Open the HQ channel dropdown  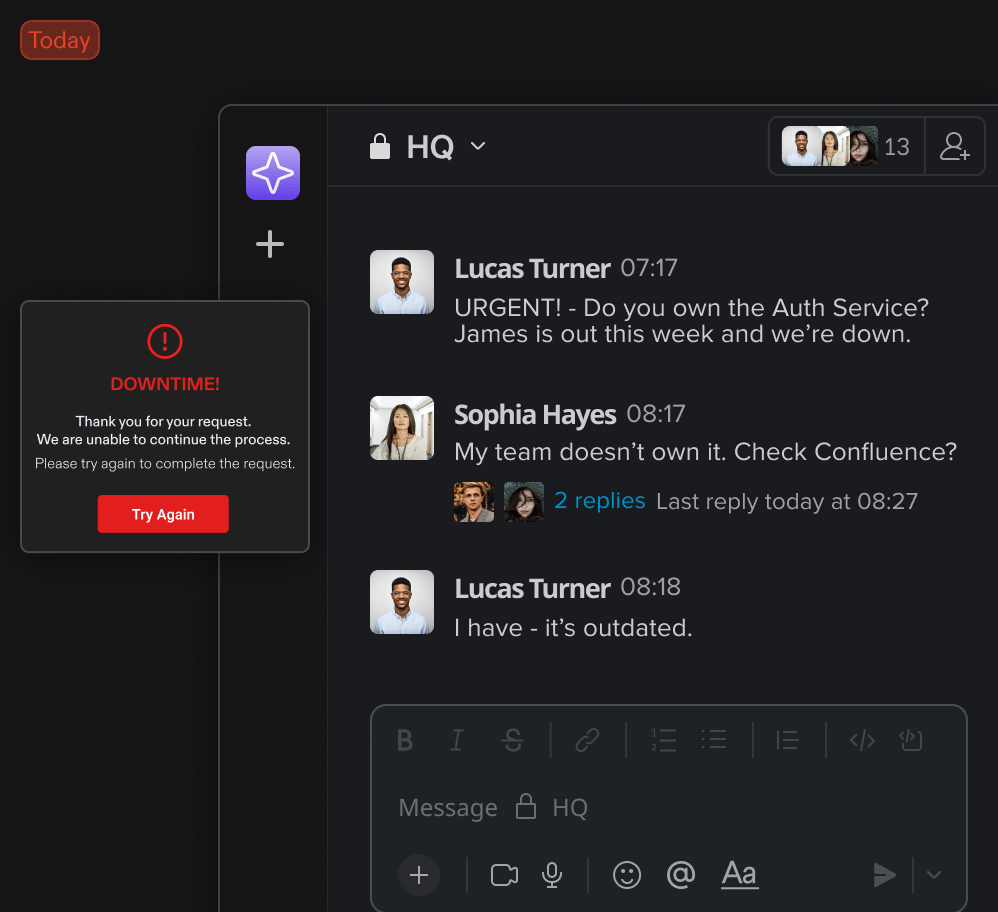pos(477,146)
